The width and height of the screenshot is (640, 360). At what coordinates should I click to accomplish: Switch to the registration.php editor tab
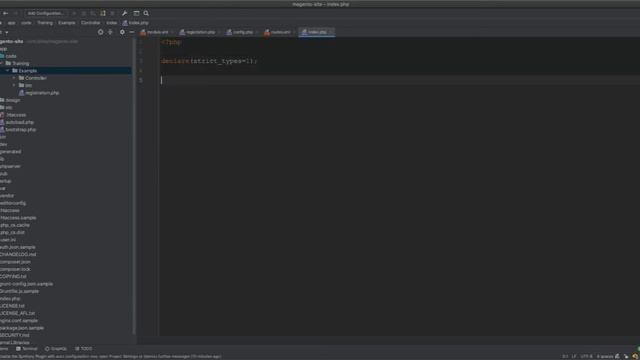[198, 32]
